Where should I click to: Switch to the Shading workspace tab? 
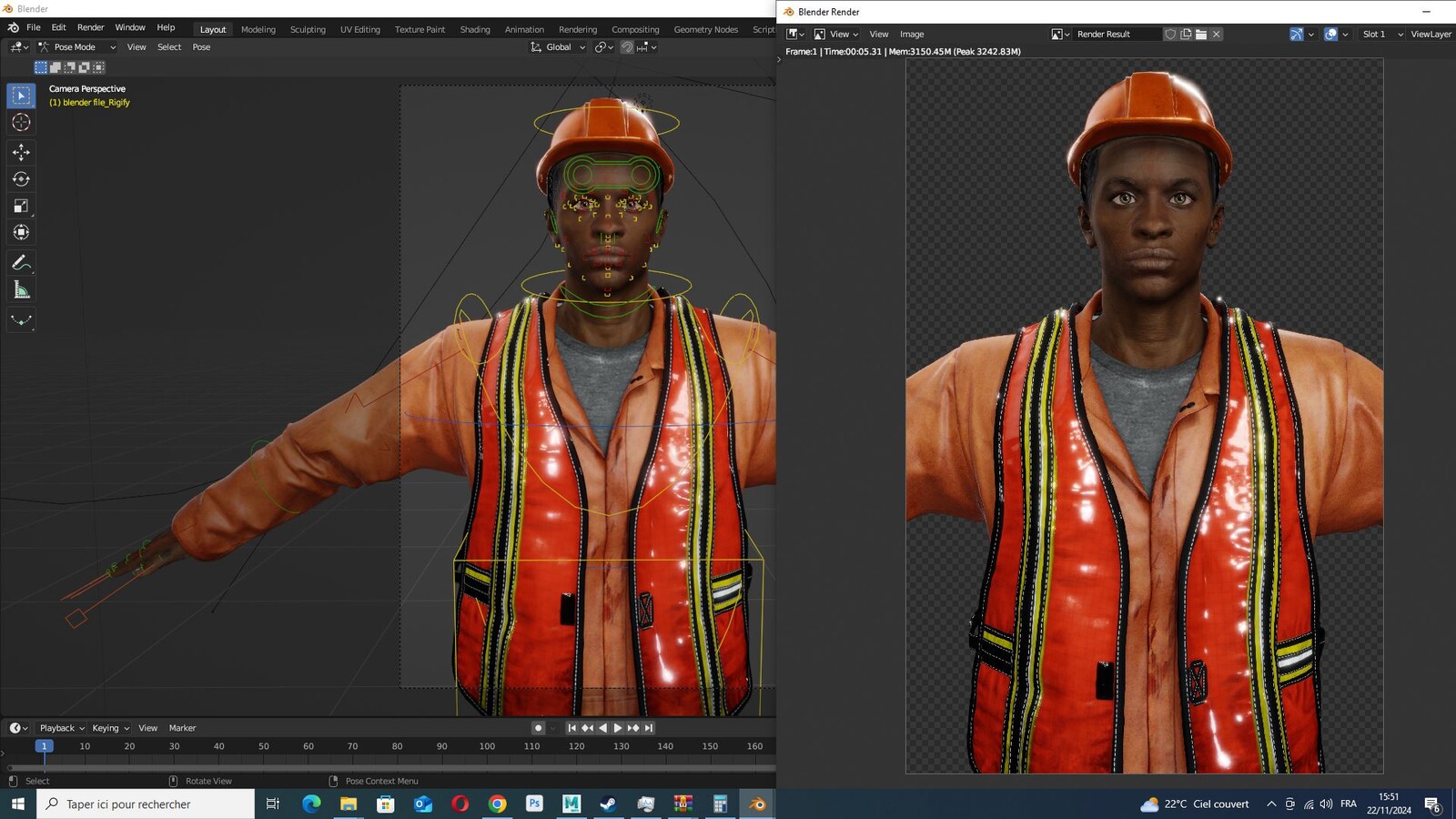tap(475, 30)
